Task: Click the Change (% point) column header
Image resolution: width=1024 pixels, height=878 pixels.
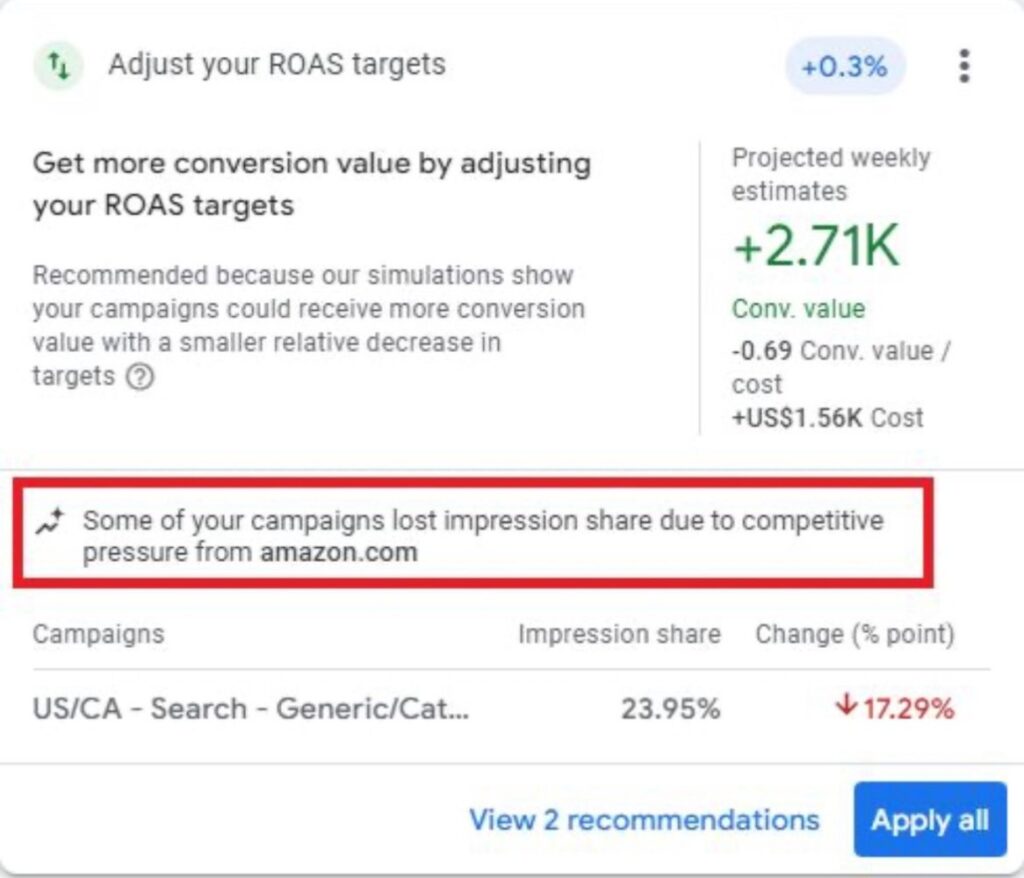Action: click(855, 634)
